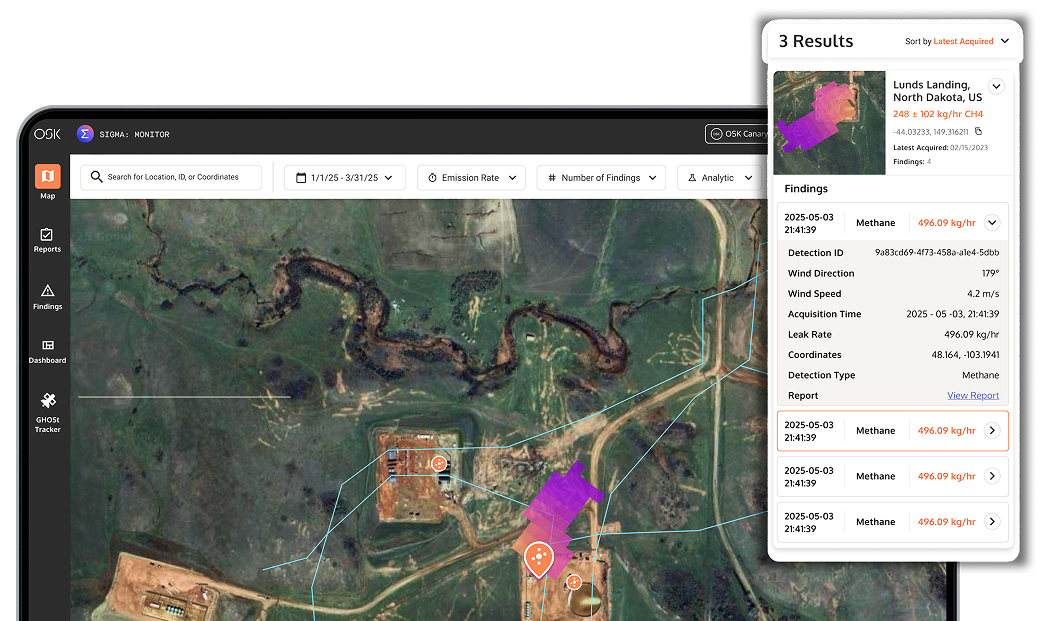Viewport: 1042px width, 621px height.
Task: Click the OSK Canary button in header
Action: (x=737, y=134)
